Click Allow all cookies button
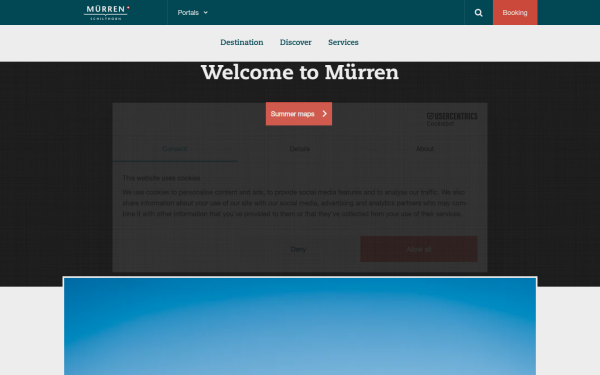This screenshot has height=375, width=600. [x=419, y=249]
